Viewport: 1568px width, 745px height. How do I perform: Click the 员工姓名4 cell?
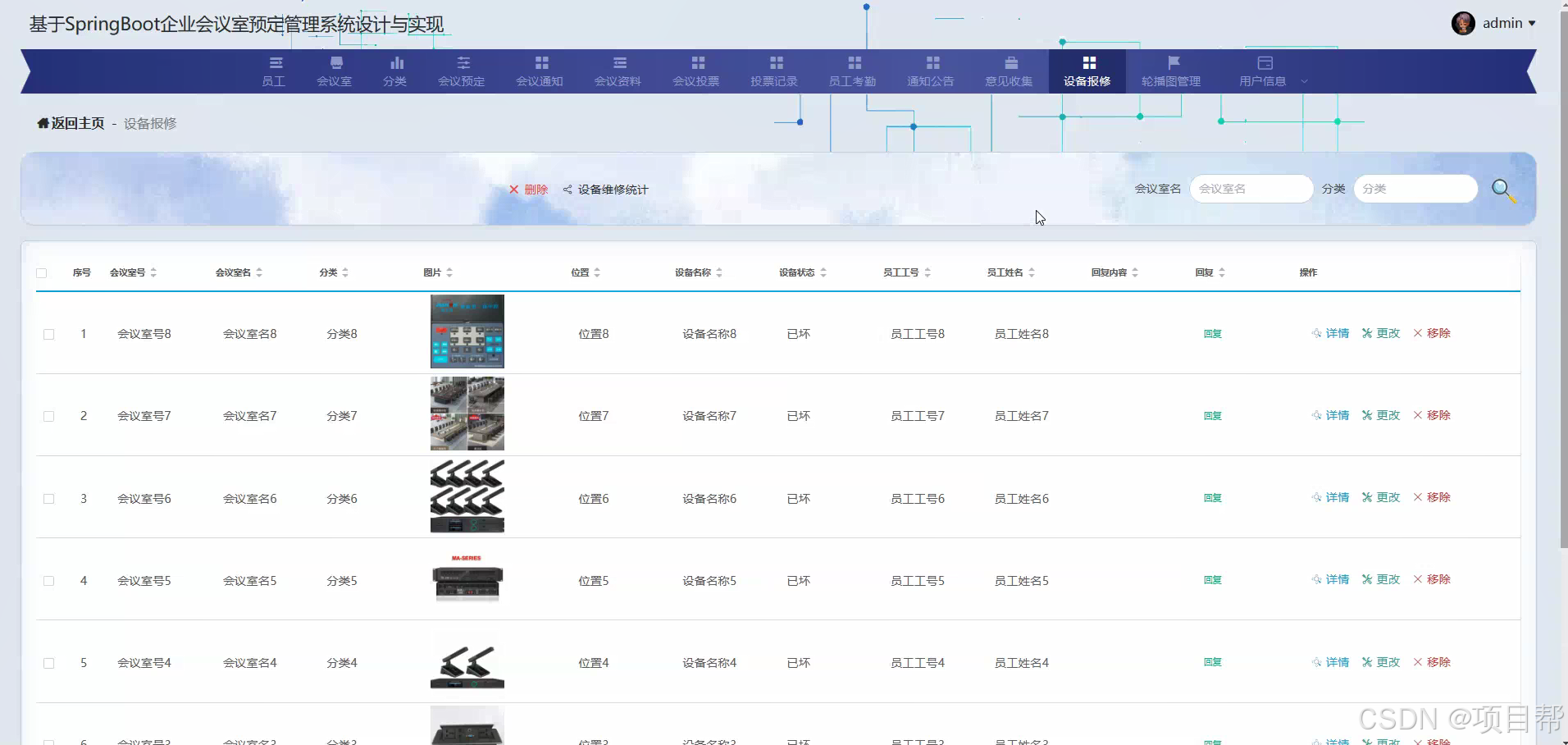point(1022,663)
